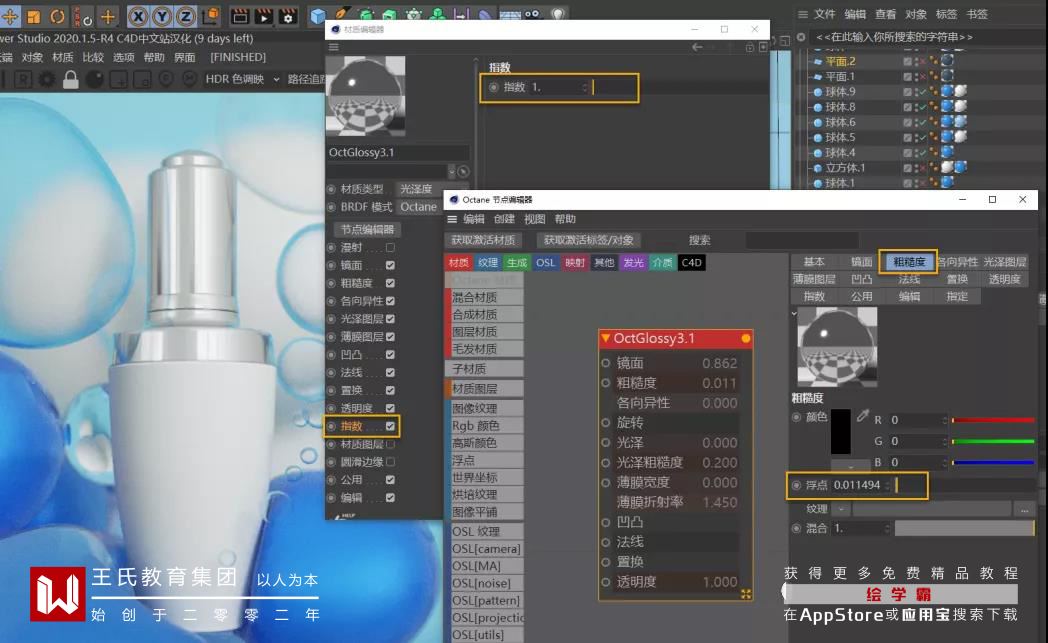This screenshot has width=1048, height=643.
Task: Select 球体.9 in the object tree
Action: 840,92
